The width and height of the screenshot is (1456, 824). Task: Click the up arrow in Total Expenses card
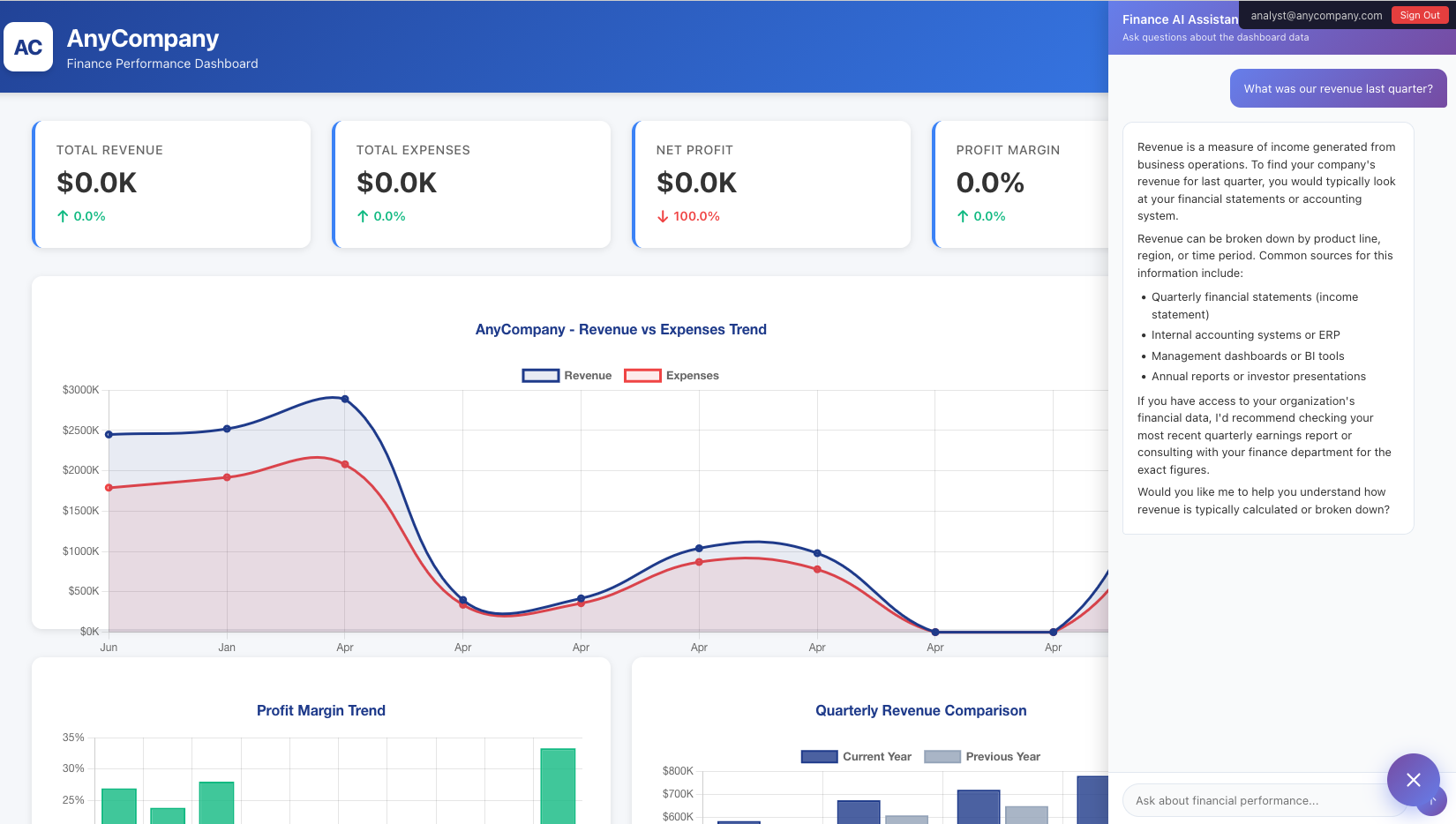coord(363,216)
